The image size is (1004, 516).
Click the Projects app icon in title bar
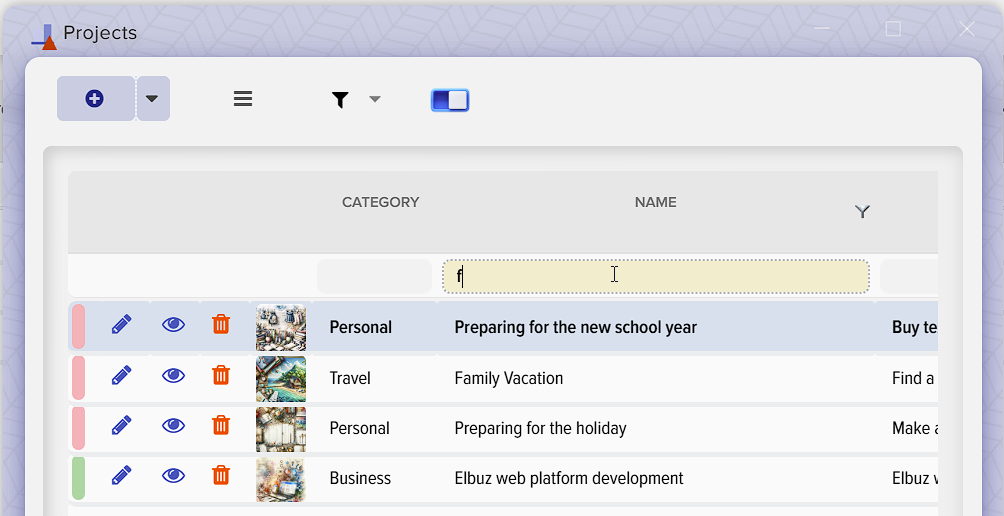44,36
